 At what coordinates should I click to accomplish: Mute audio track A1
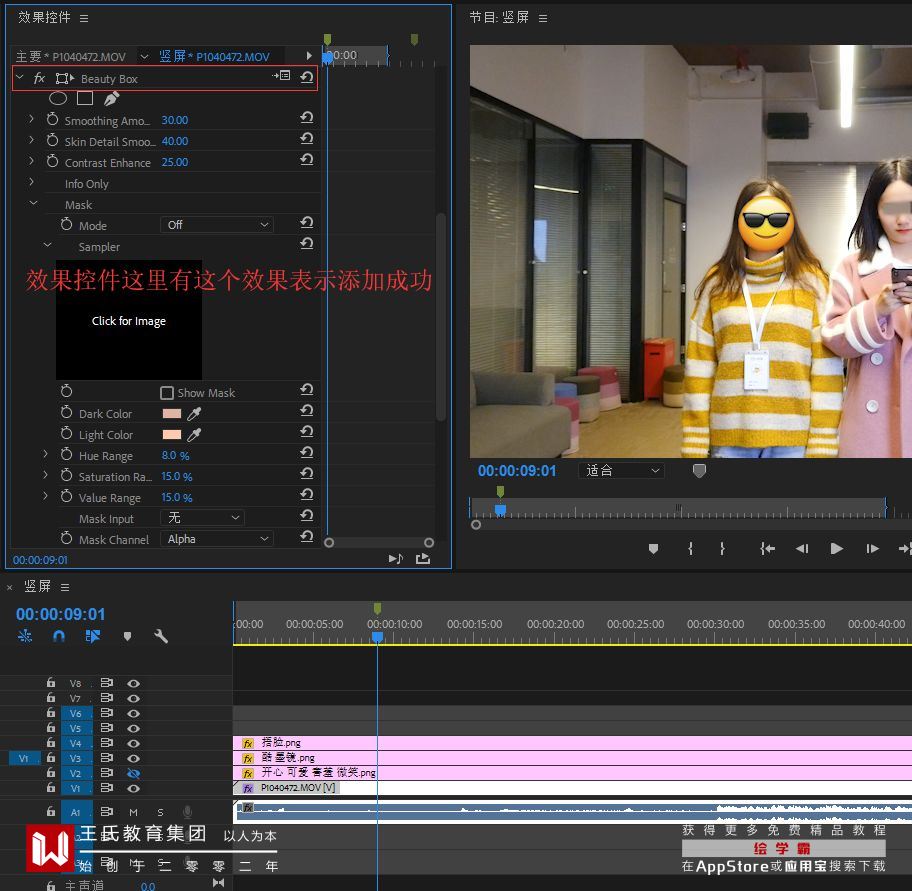click(x=133, y=812)
